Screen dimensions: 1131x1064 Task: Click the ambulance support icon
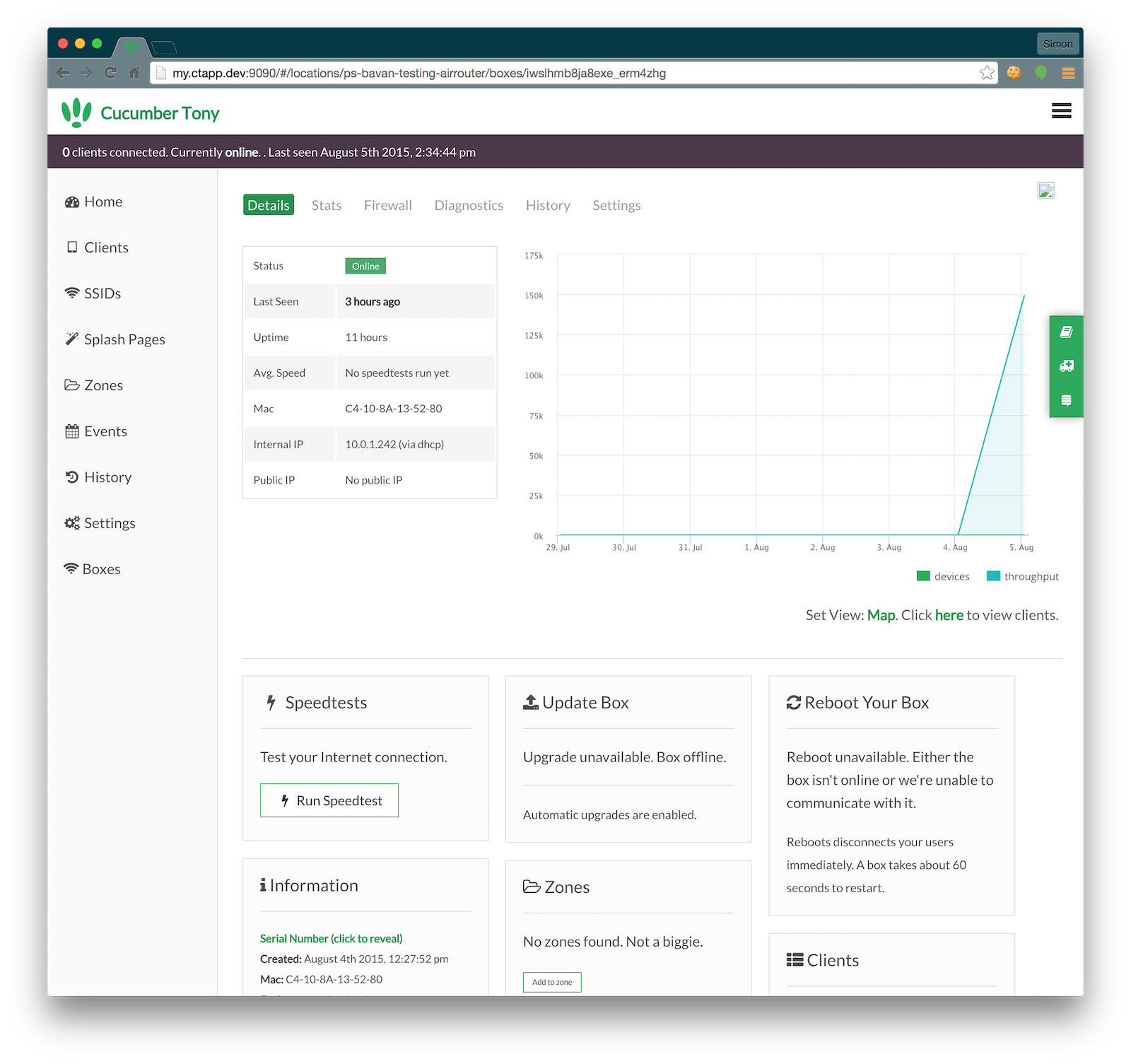1066,366
